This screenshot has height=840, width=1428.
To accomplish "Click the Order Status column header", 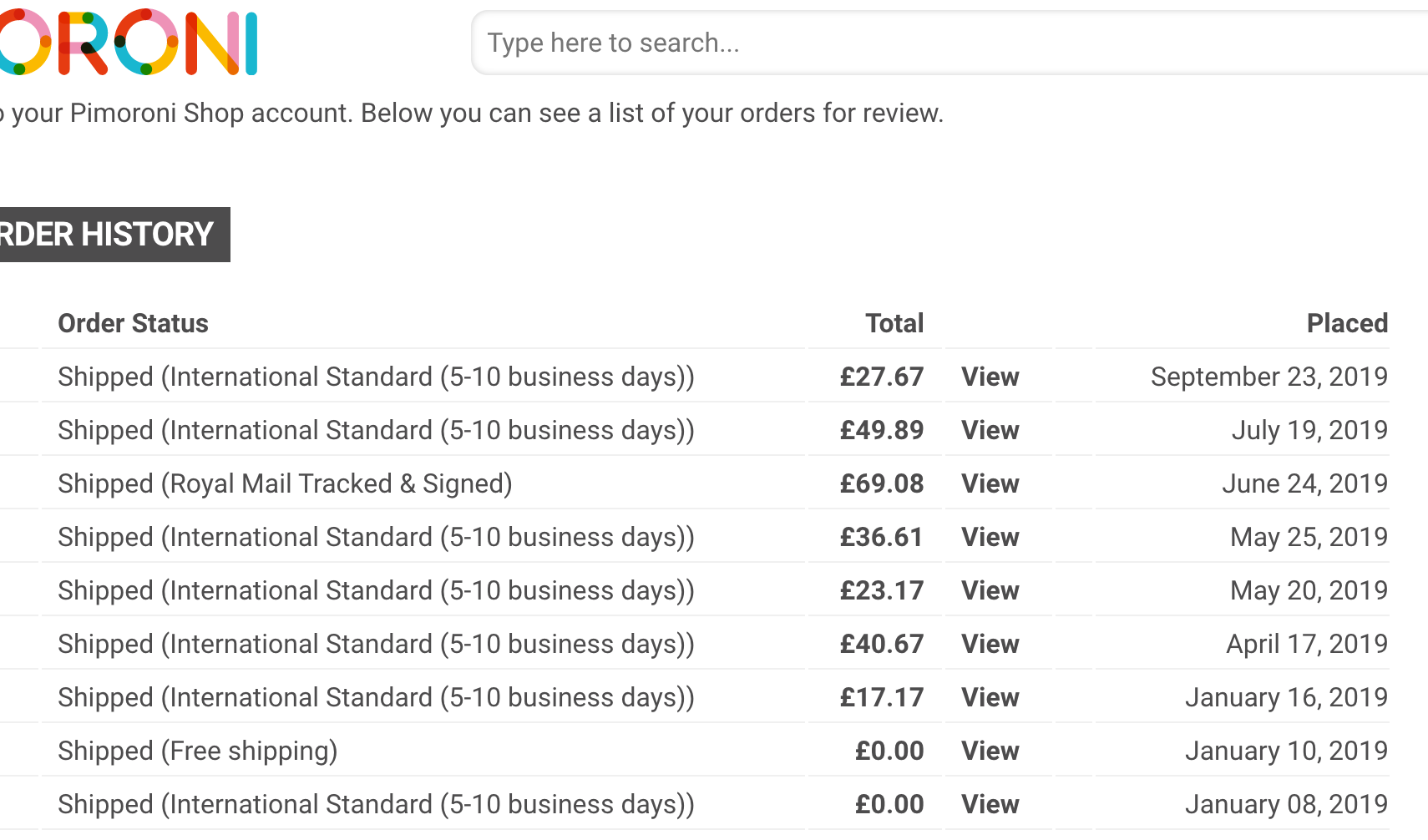I will click(x=133, y=324).
